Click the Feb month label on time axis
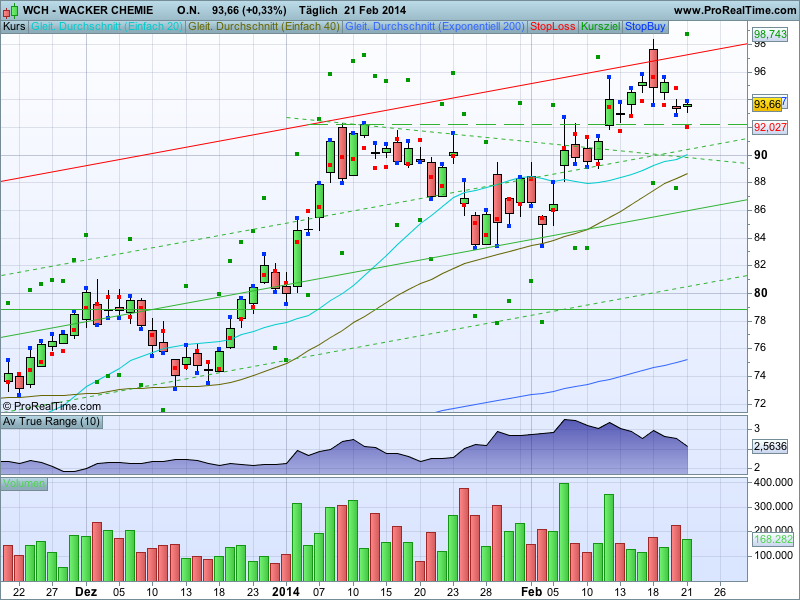The height and width of the screenshot is (600, 800). point(531,592)
